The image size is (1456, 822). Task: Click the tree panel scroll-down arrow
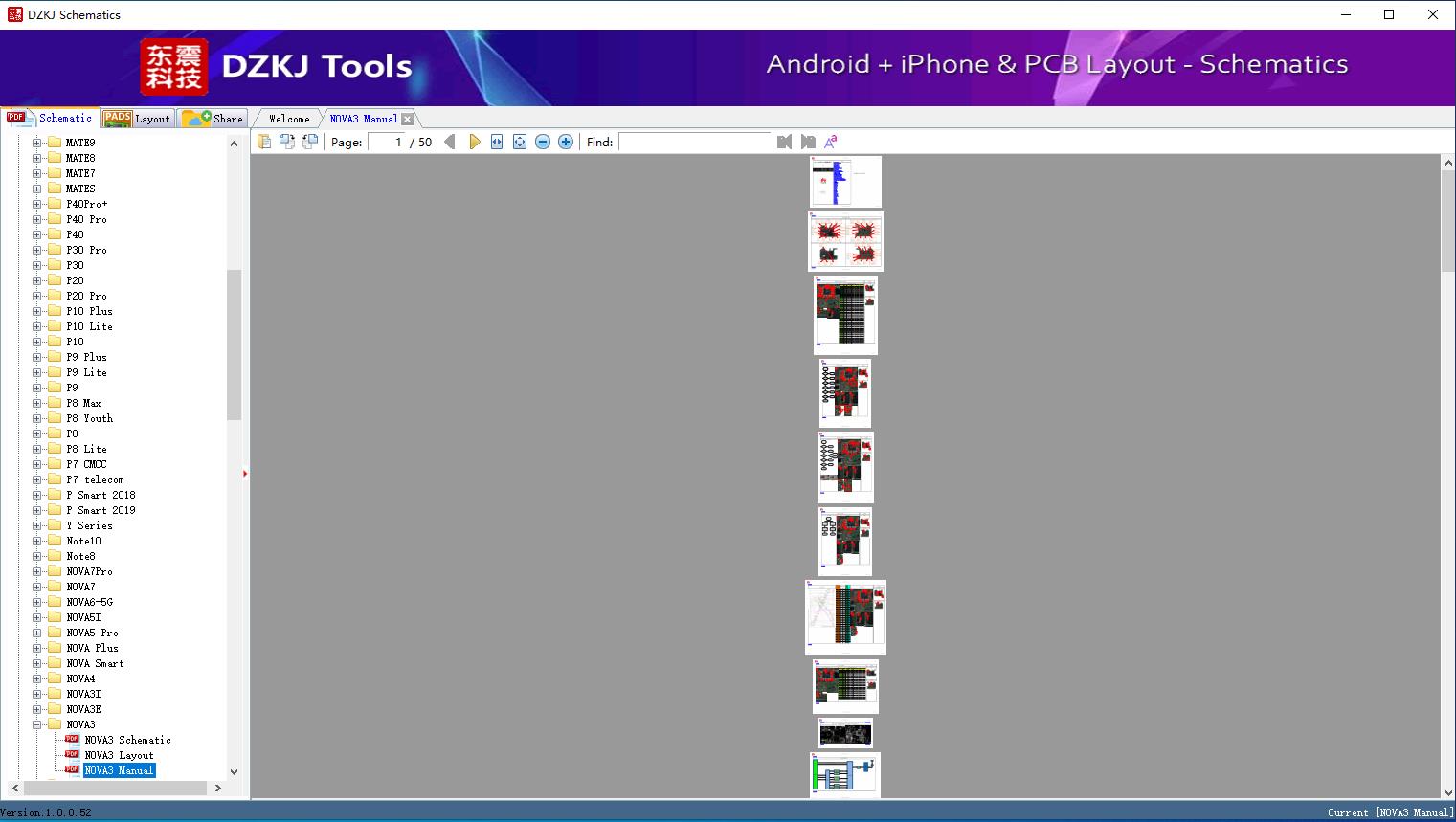click(234, 771)
